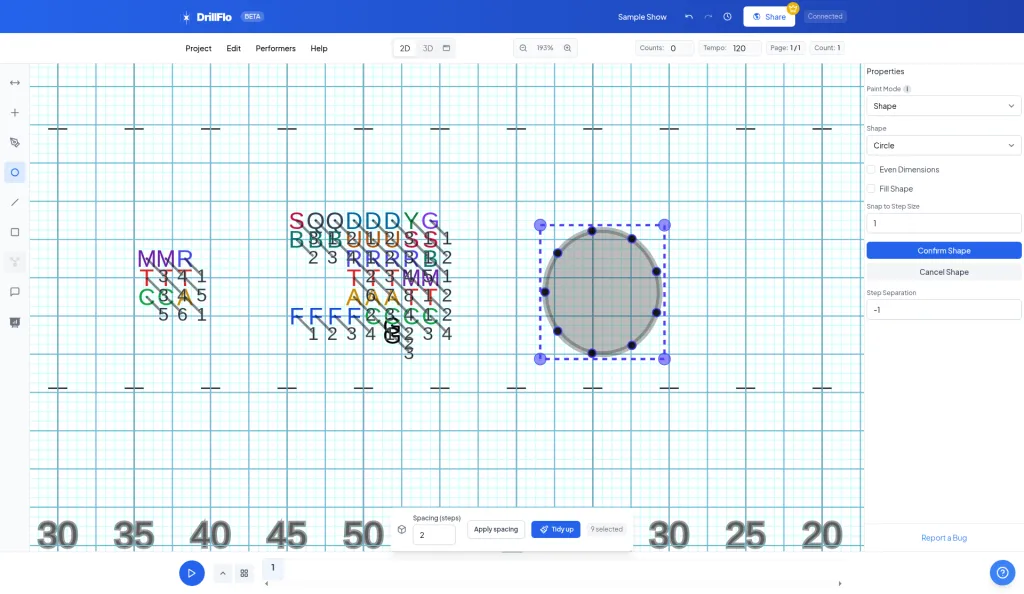Click the 193% zoom level text
1024x594 pixels.
tap(545, 48)
